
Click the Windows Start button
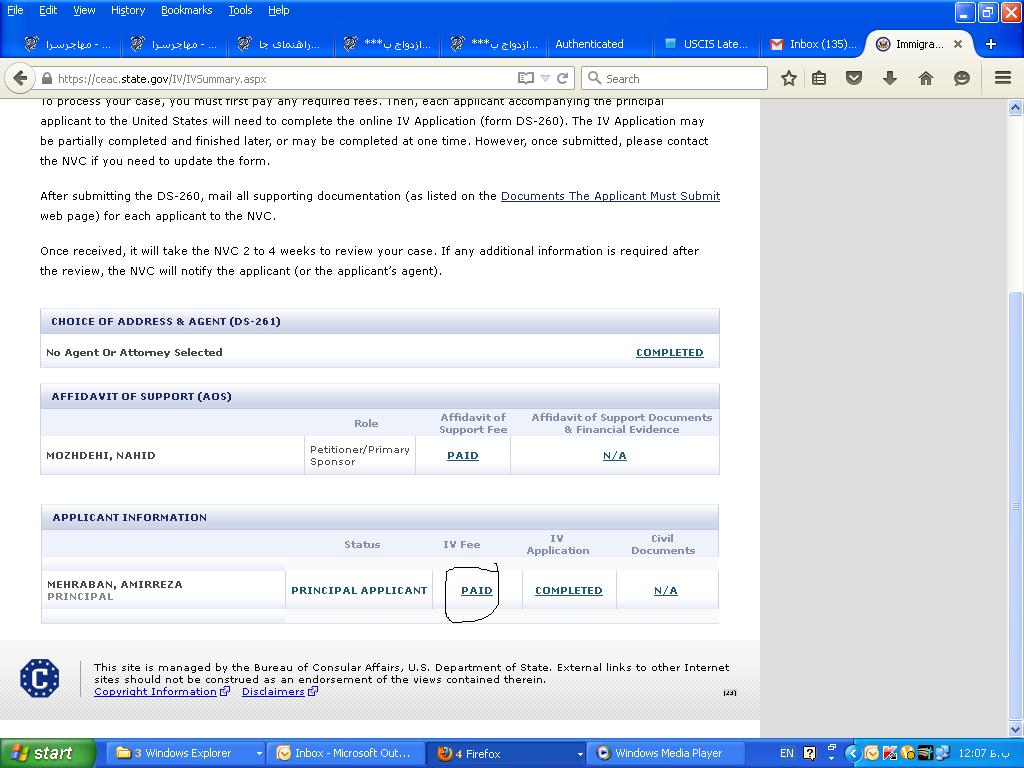pyautogui.click(x=48, y=753)
